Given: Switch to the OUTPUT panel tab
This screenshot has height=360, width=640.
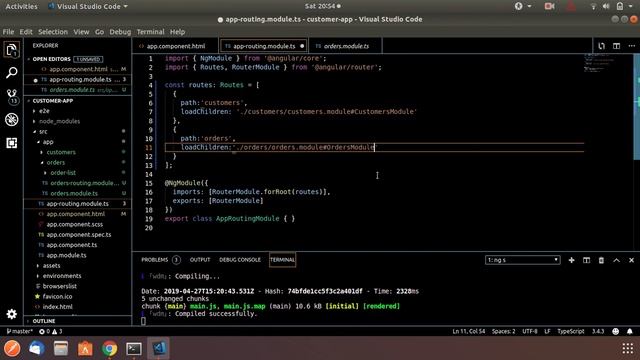Looking at the screenshot, I should coord(200,260).
